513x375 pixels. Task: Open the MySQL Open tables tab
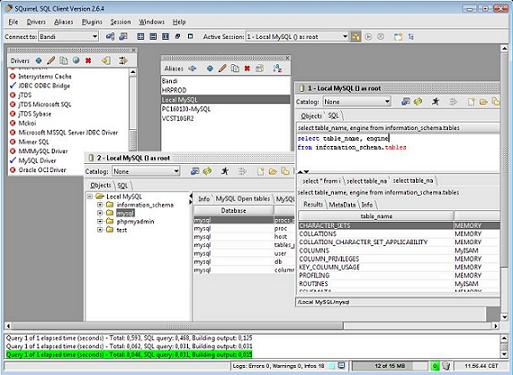(243, 199)
